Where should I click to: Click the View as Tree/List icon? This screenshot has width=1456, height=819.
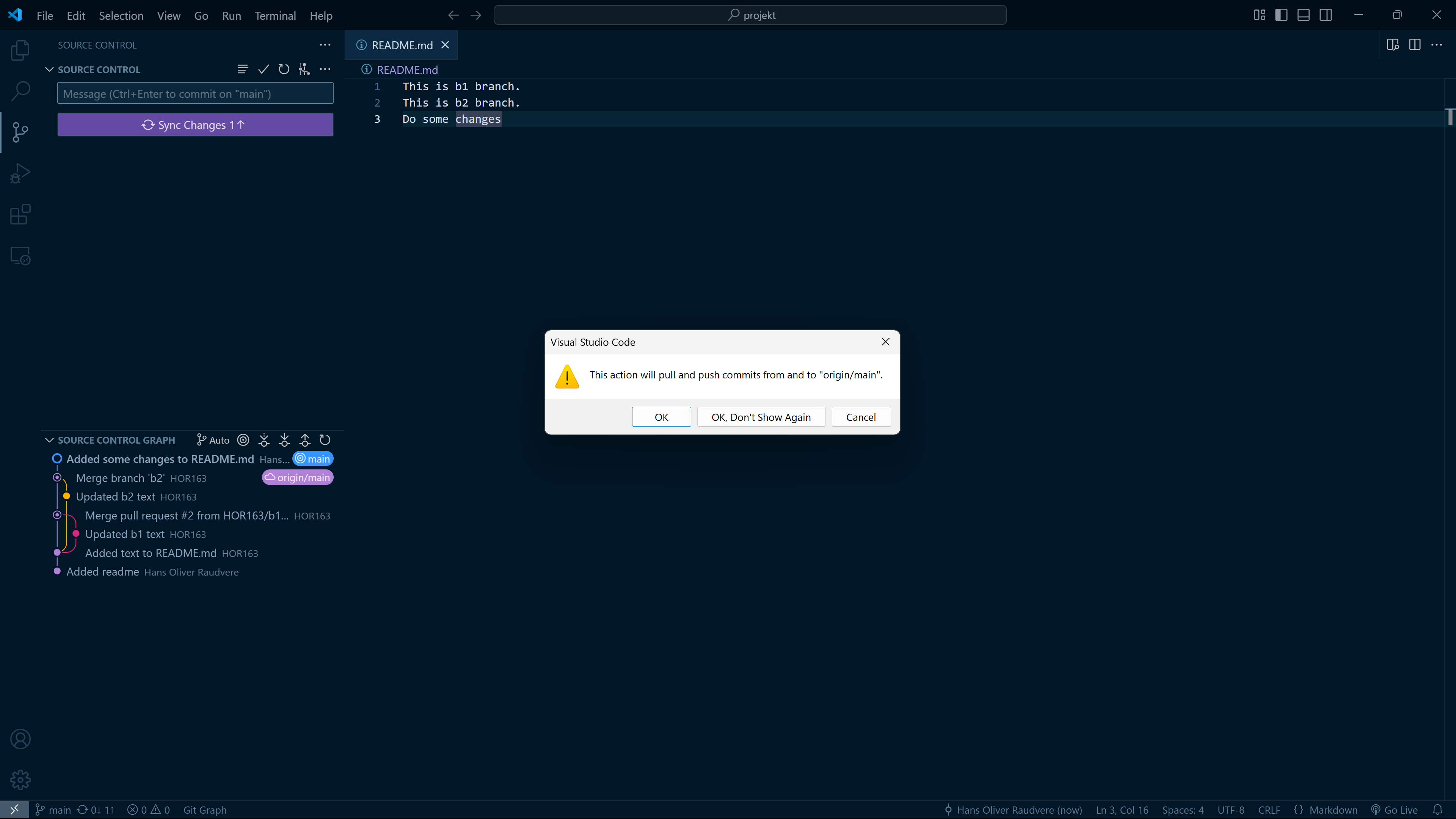243,69
